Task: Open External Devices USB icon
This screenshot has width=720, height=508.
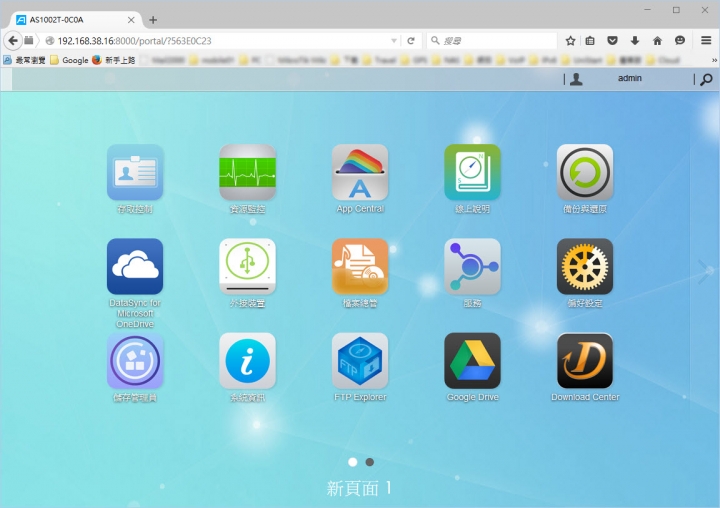Action: pos(248,266)
